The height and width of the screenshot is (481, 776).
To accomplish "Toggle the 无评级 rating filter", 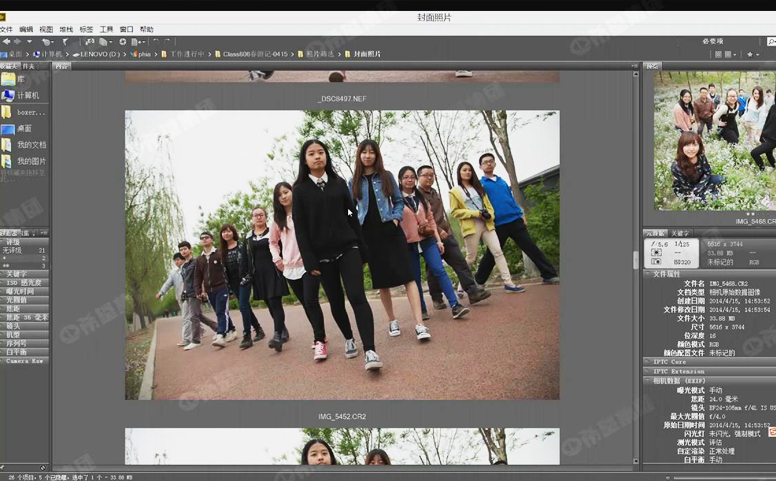I will tap(14, 250).
